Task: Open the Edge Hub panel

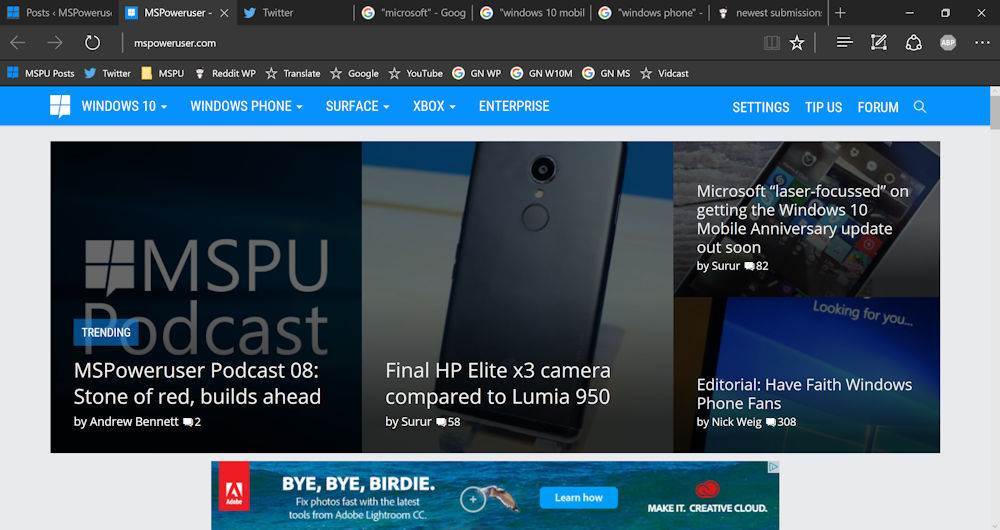Action: 845,43
